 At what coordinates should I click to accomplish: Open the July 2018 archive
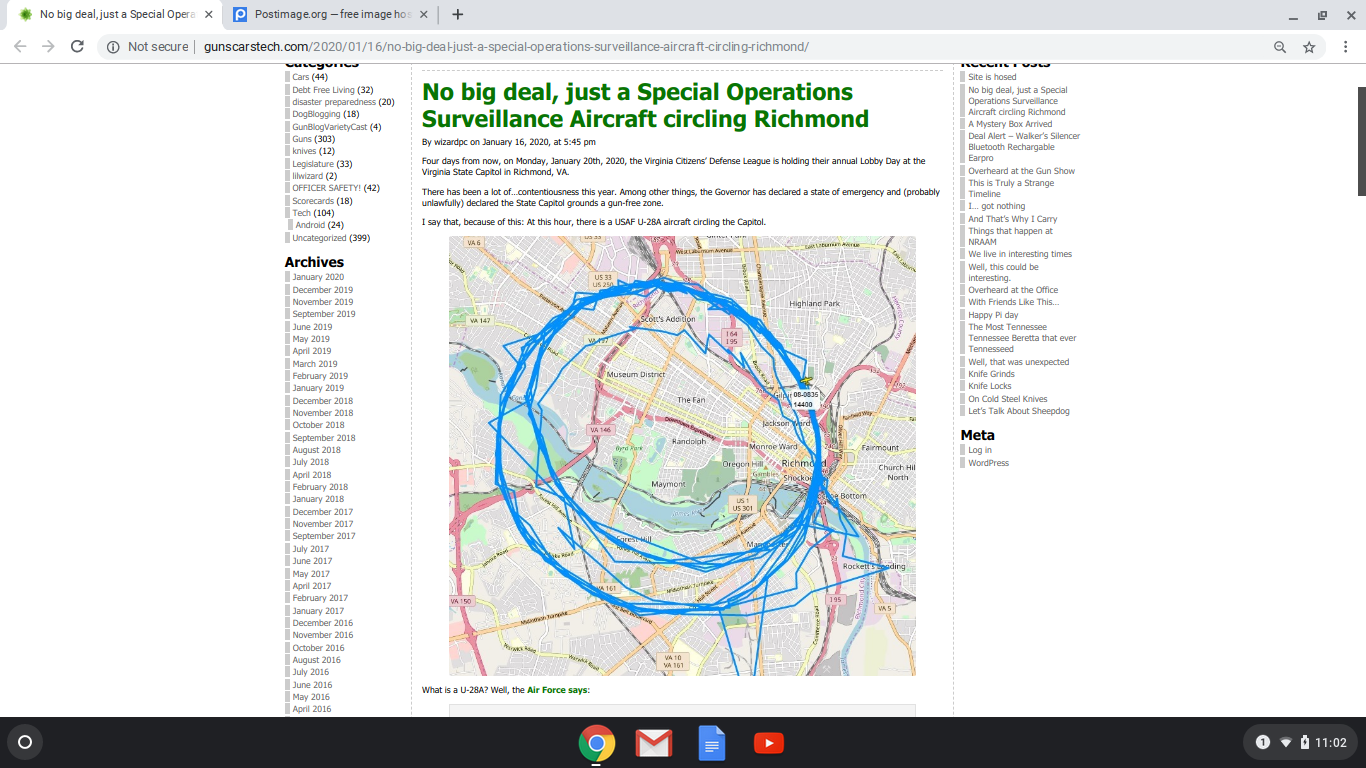(x=310, y=462)
